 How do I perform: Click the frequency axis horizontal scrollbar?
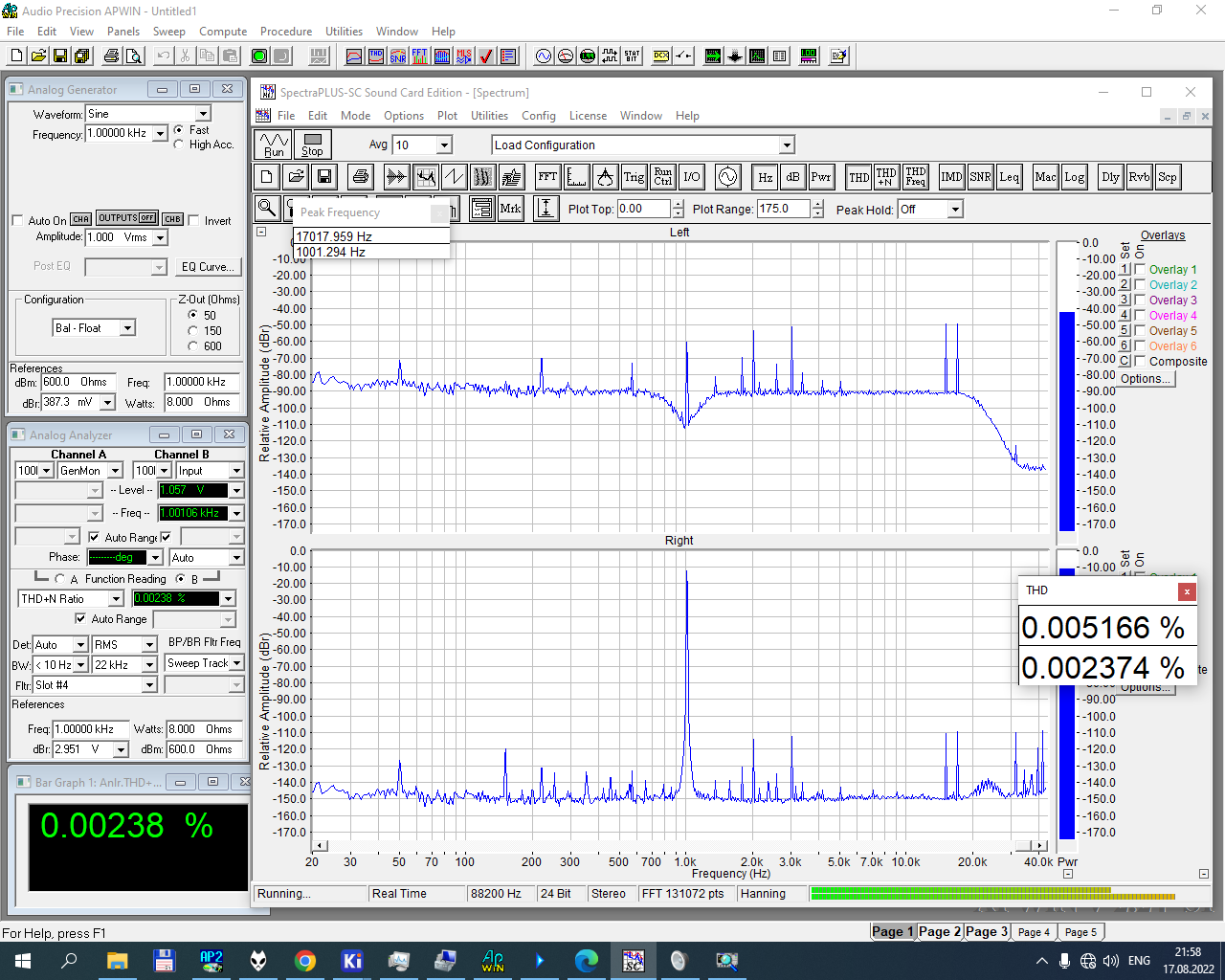click(x=678, y=846)
